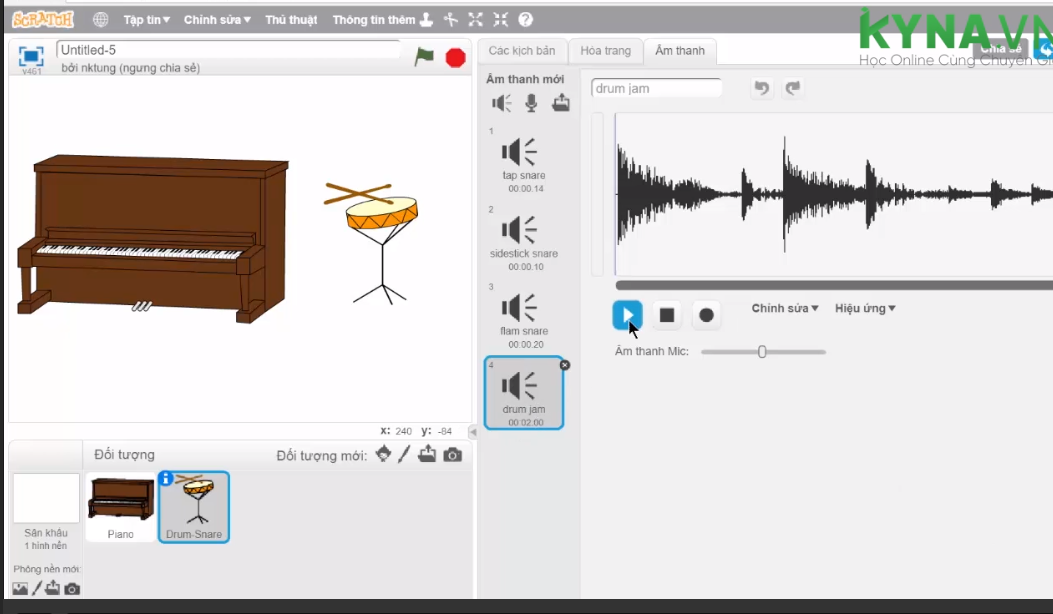
Task: Open language globe menu
Action: [x=101, y=19]
